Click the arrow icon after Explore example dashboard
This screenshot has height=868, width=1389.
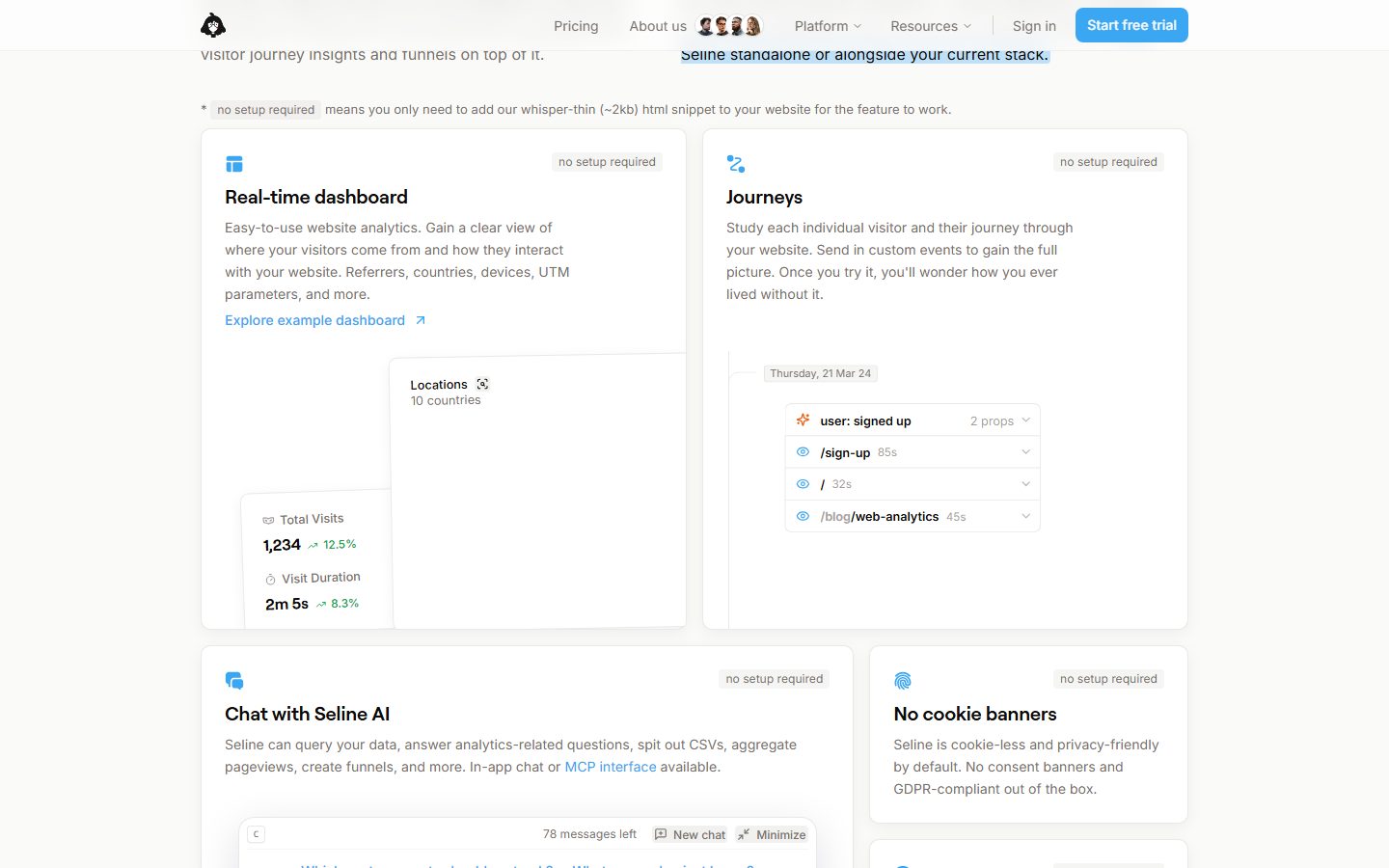pyautogui.click(x=421, y=320)
